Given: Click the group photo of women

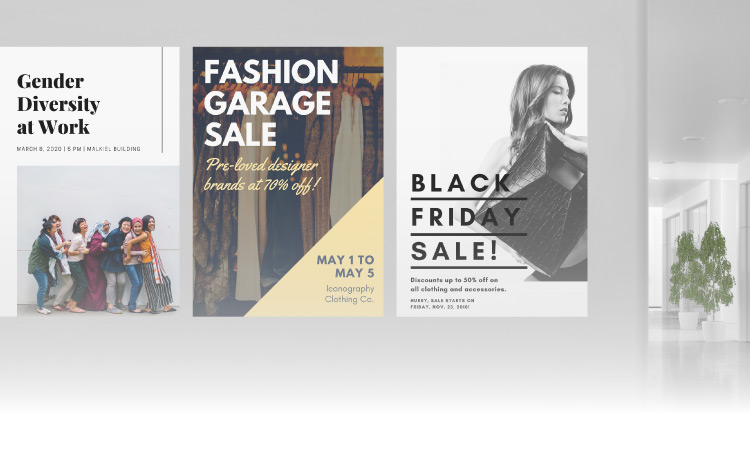Looking at the screenshot, I should tap(98, 241).
